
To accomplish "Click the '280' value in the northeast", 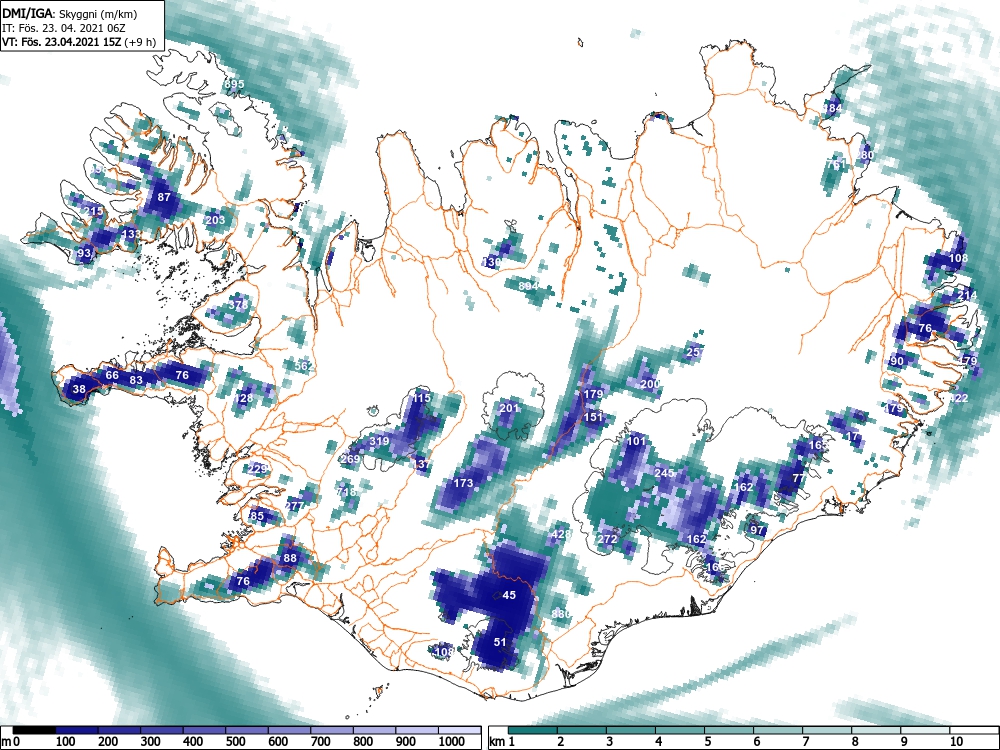I will click(x=865, y=155).
